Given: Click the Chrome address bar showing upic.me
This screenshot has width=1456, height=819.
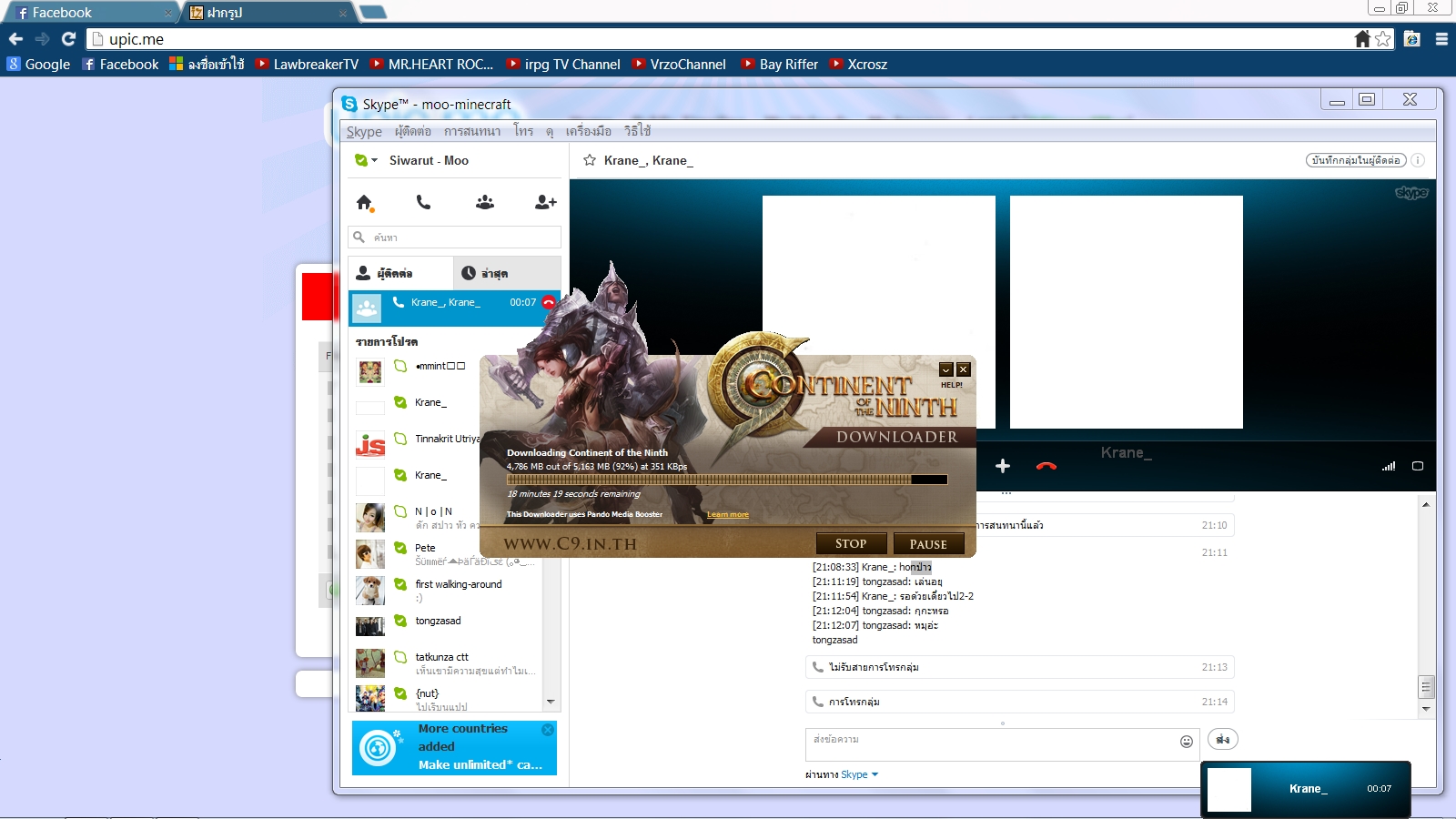Looking at the screenshot, I should click(719, 39).
